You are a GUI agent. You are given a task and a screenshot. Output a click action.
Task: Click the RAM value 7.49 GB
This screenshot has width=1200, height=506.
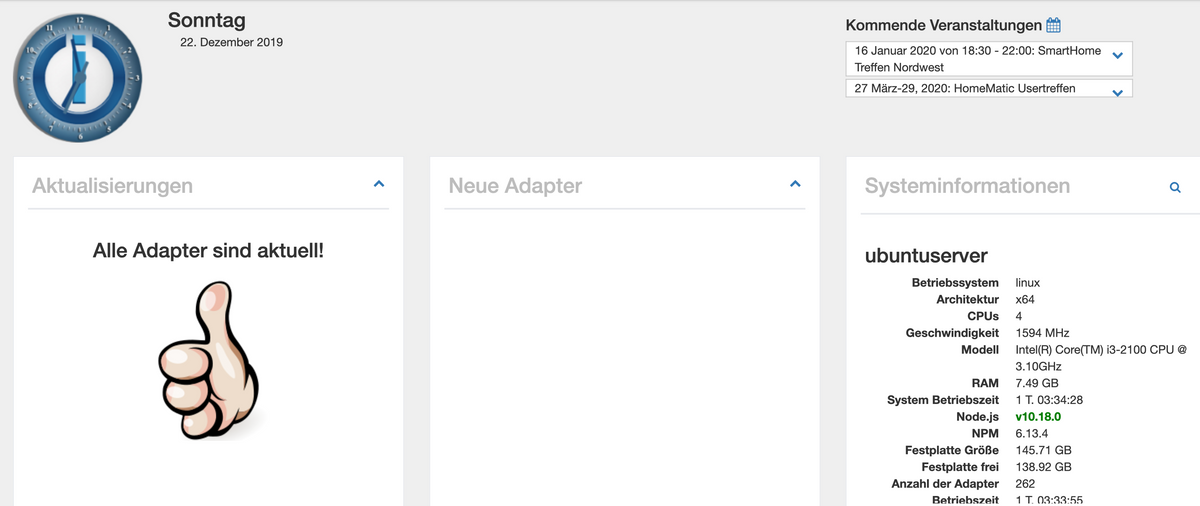[1036, 383]
